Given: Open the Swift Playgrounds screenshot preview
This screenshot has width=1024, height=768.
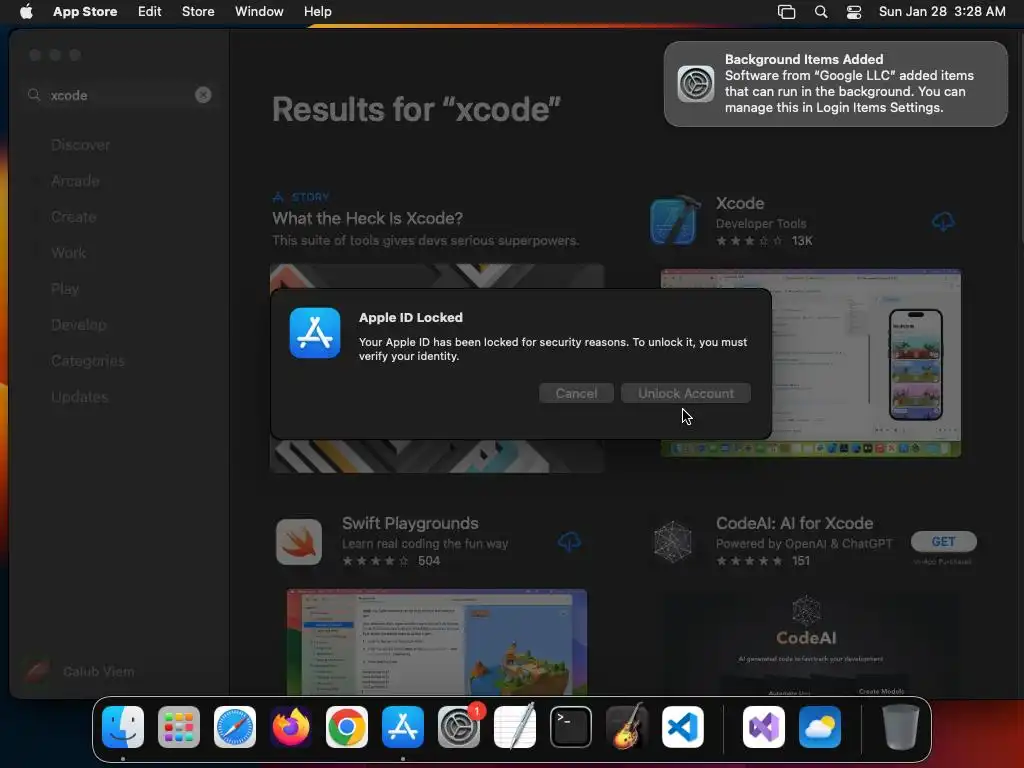Looking at the screenshot, I should [x=436, y=642].
